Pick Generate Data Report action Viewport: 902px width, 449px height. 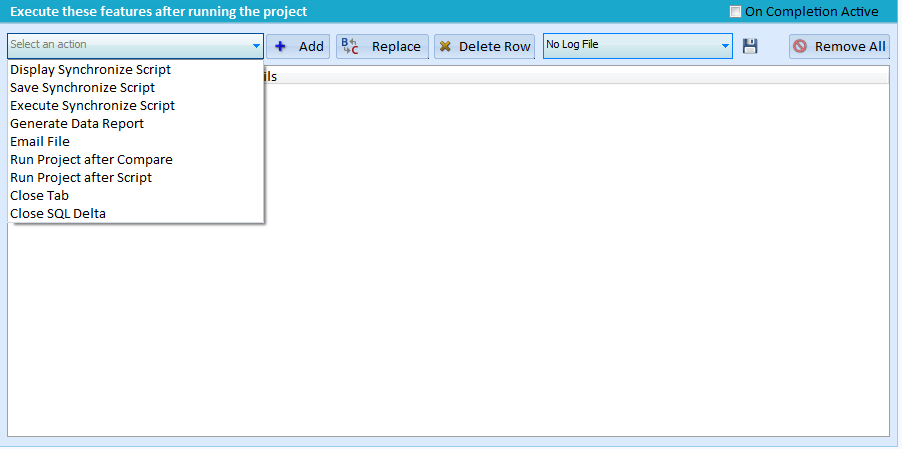pos(136,123)
